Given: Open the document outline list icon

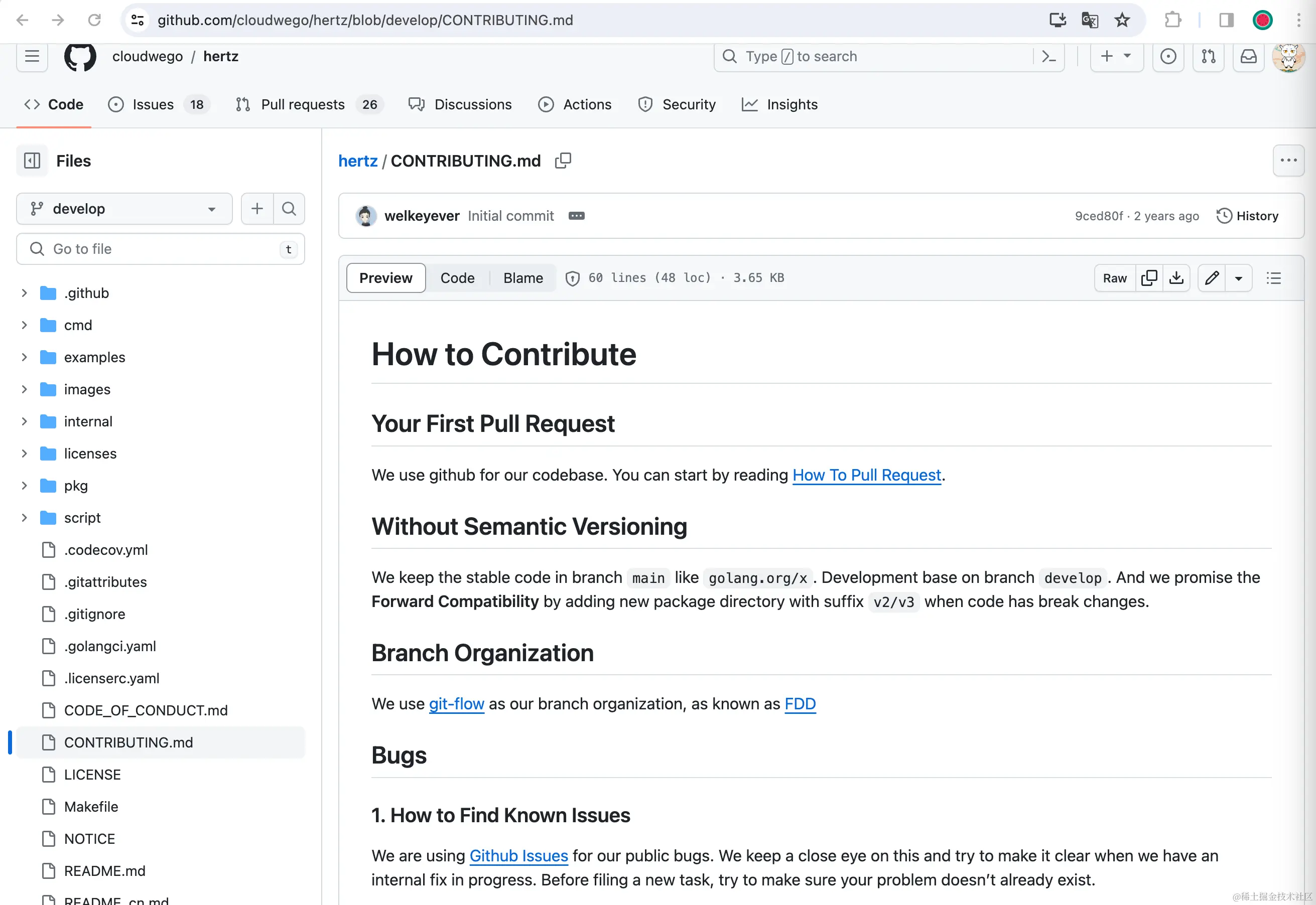Looking at the screenshot, I should point(1273,278).
